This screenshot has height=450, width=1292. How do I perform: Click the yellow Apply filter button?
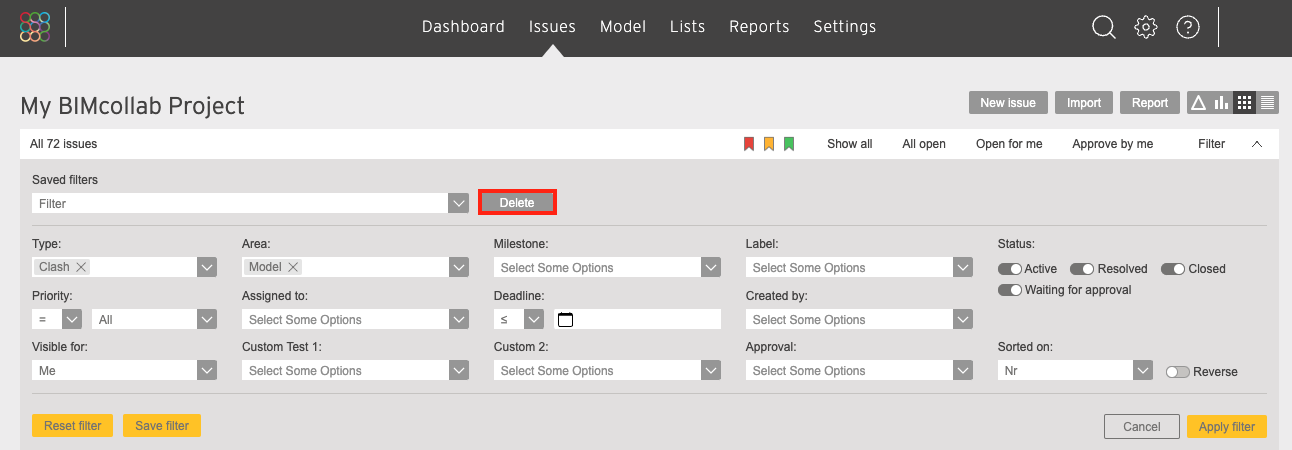[1227, 427]
